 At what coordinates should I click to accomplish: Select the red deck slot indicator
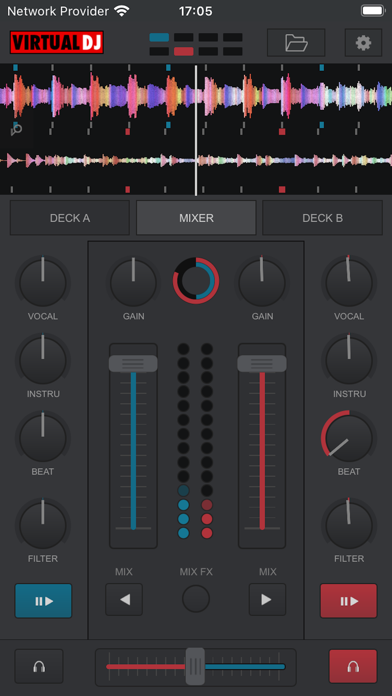click(184, 51)
